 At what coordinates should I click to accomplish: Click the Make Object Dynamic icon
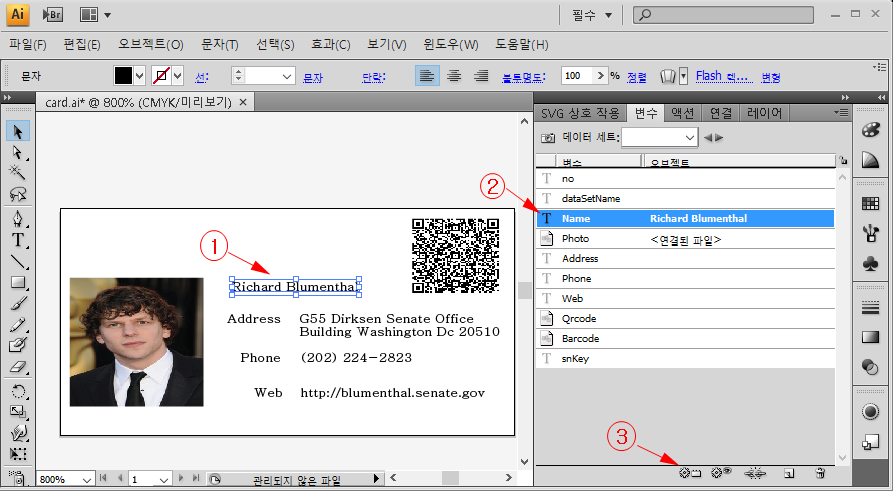click(689, 473)
